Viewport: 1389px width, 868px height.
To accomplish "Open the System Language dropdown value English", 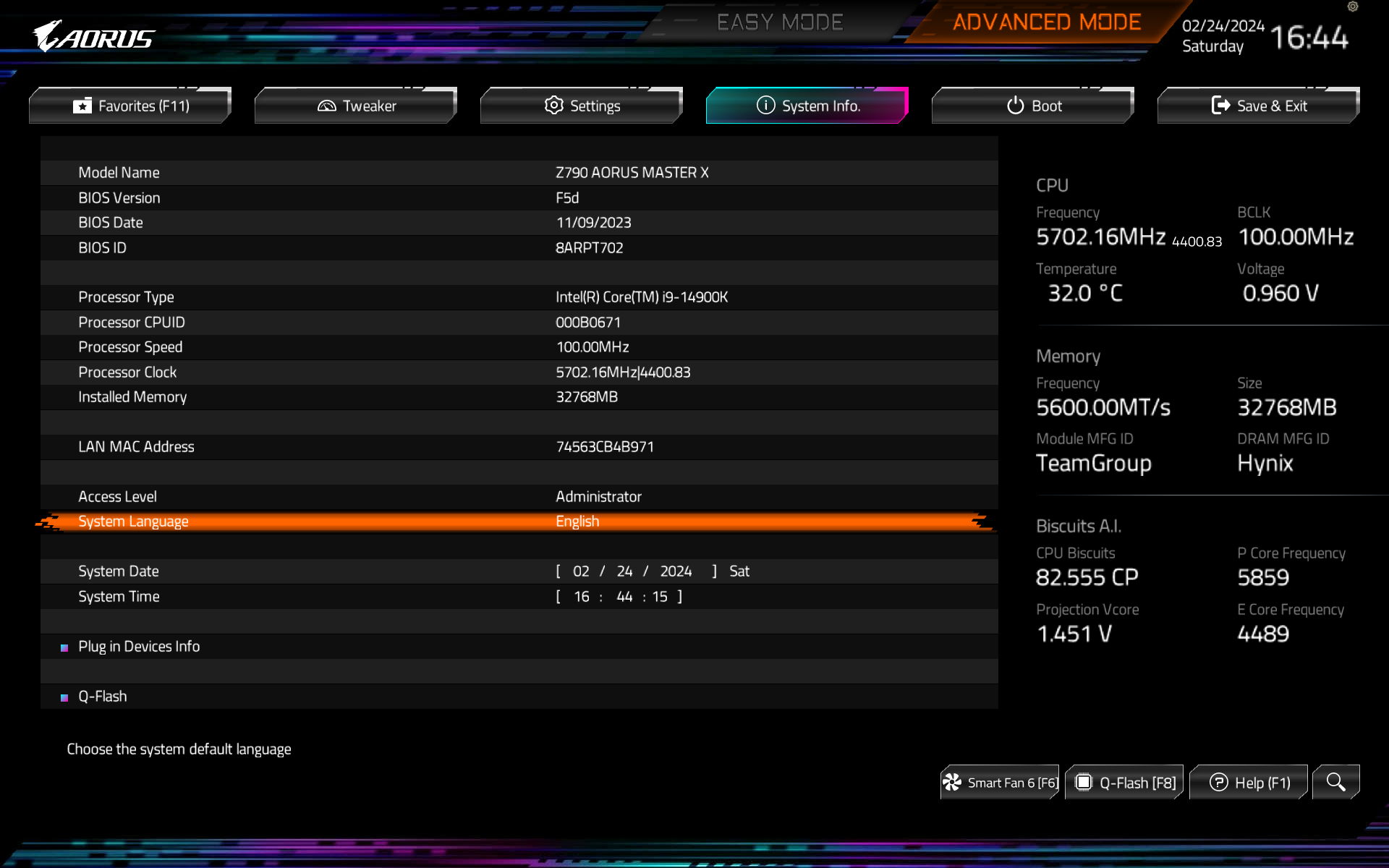I will coord(577,522).
